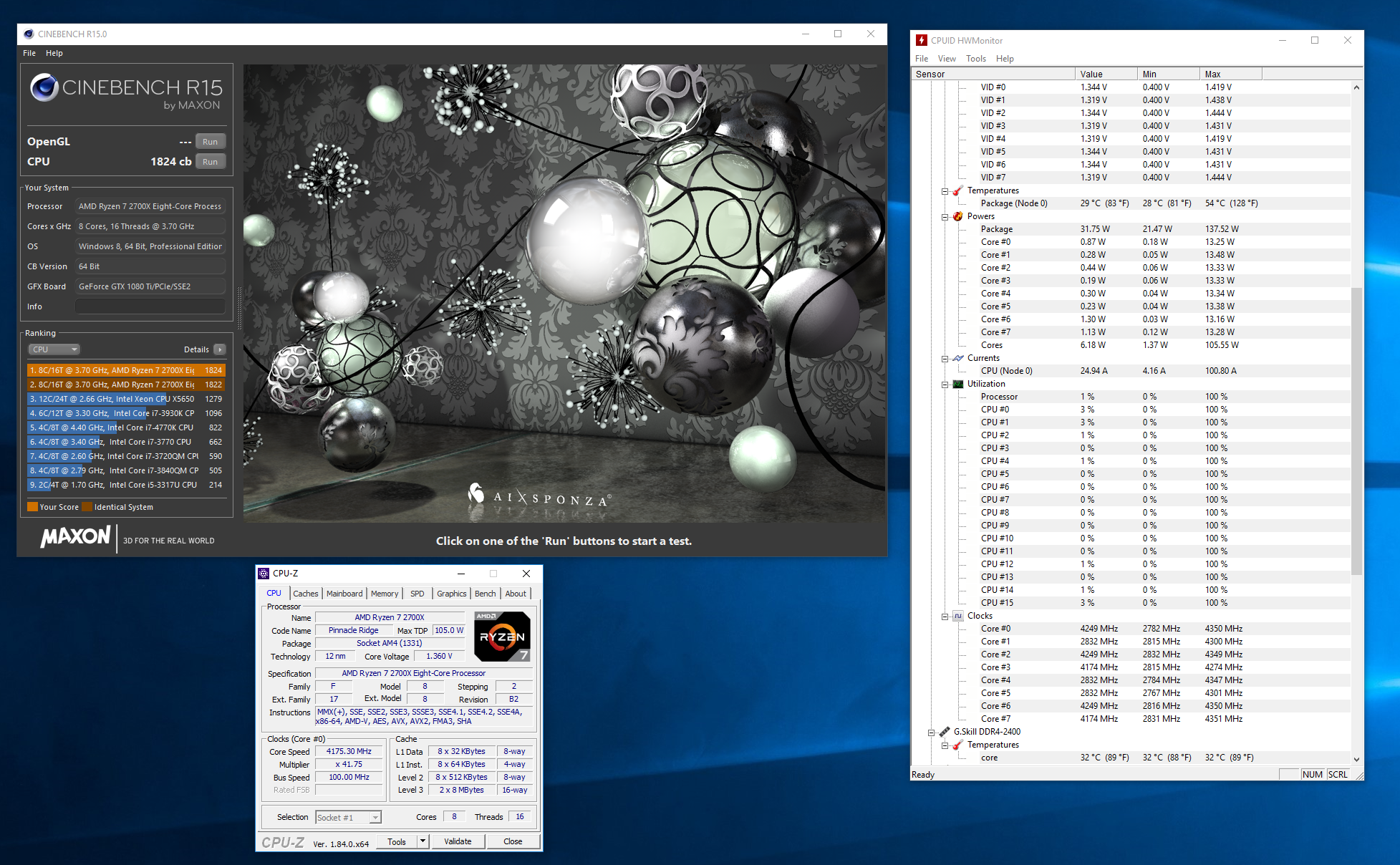Click the HWMonitor title bar lightning icon

click(922, 40)
